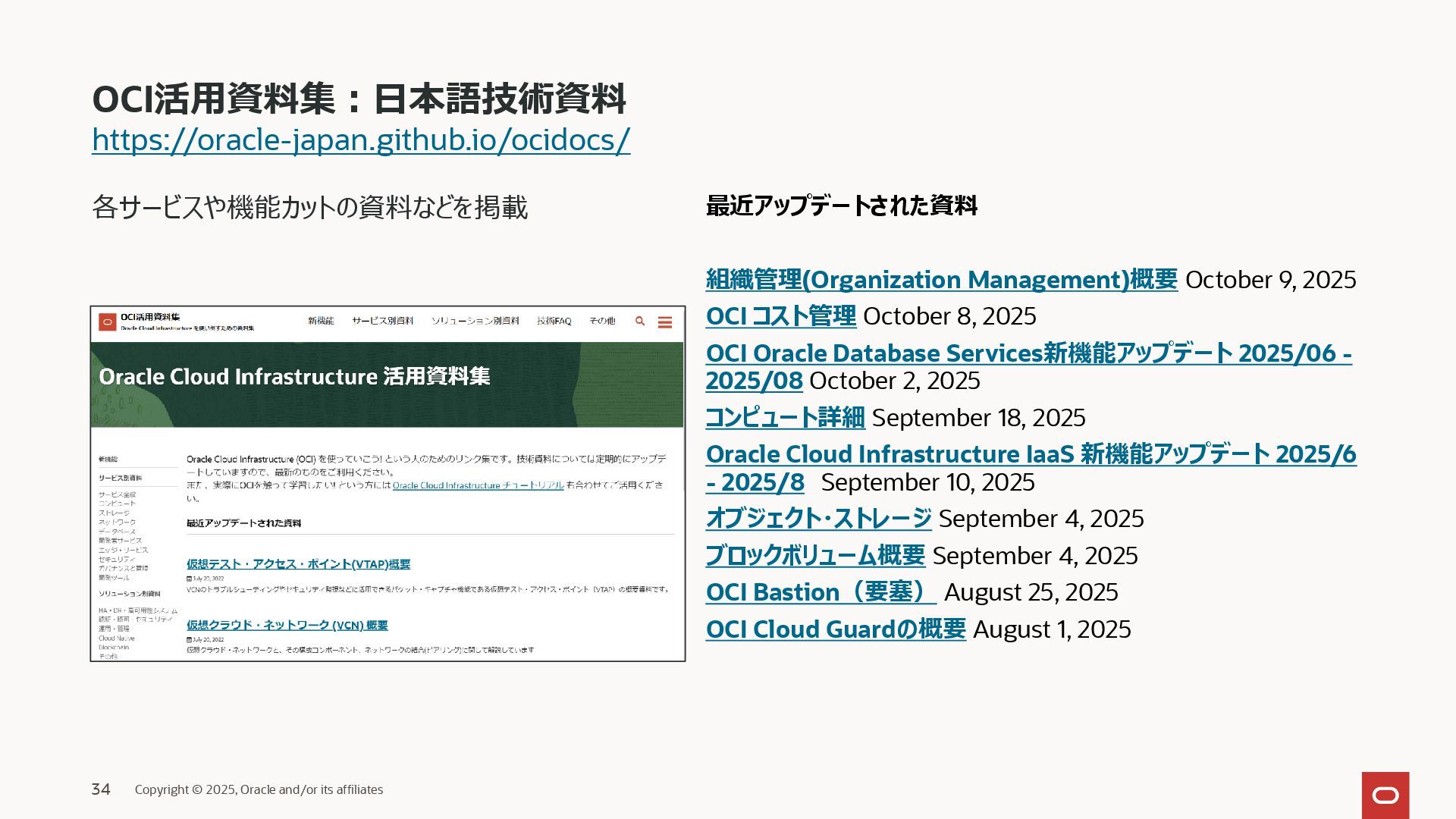This screenshot has height=819, width=1456.
Task: Open the OCI コスト管理 link
Action: click(780, 316)
